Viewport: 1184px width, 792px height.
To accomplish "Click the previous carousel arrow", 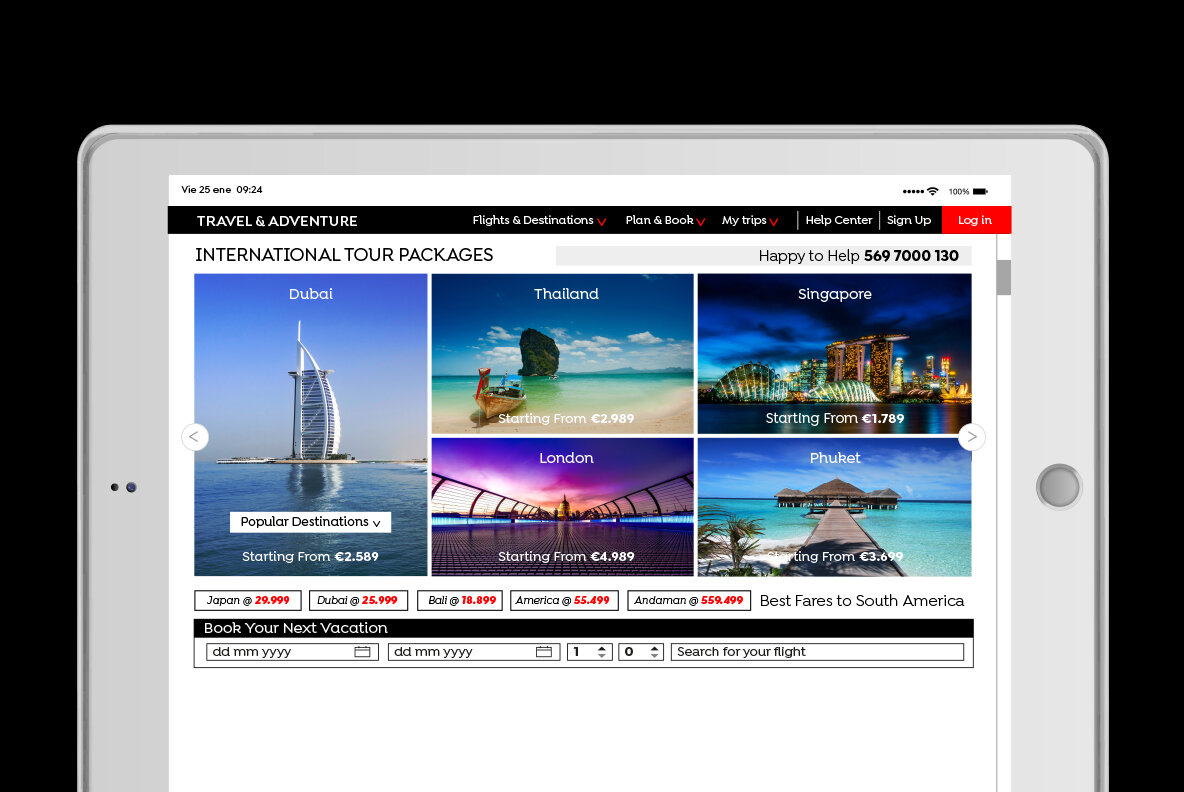I will pos(195,436).
